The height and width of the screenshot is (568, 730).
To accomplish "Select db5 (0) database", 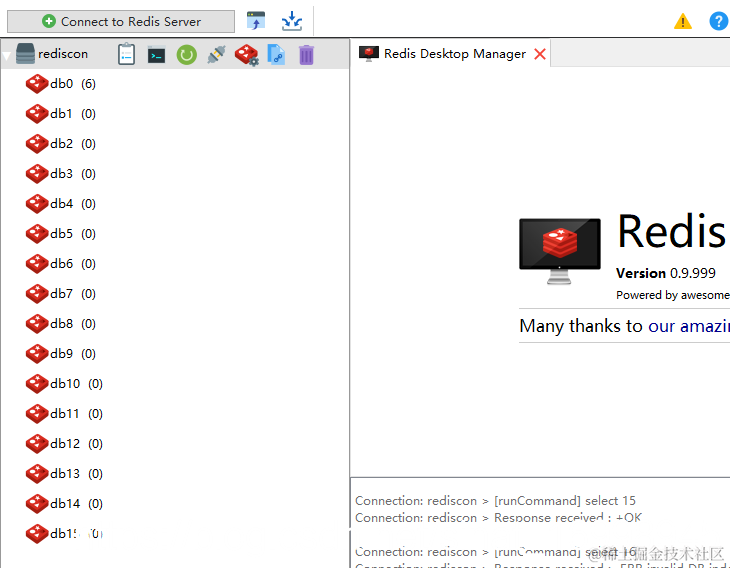I will point(61,234).
